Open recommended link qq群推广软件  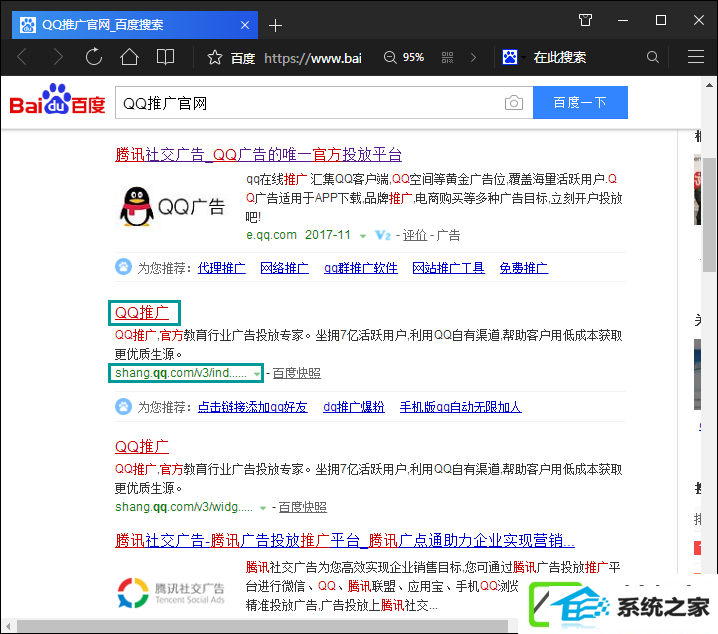point(361,268)
